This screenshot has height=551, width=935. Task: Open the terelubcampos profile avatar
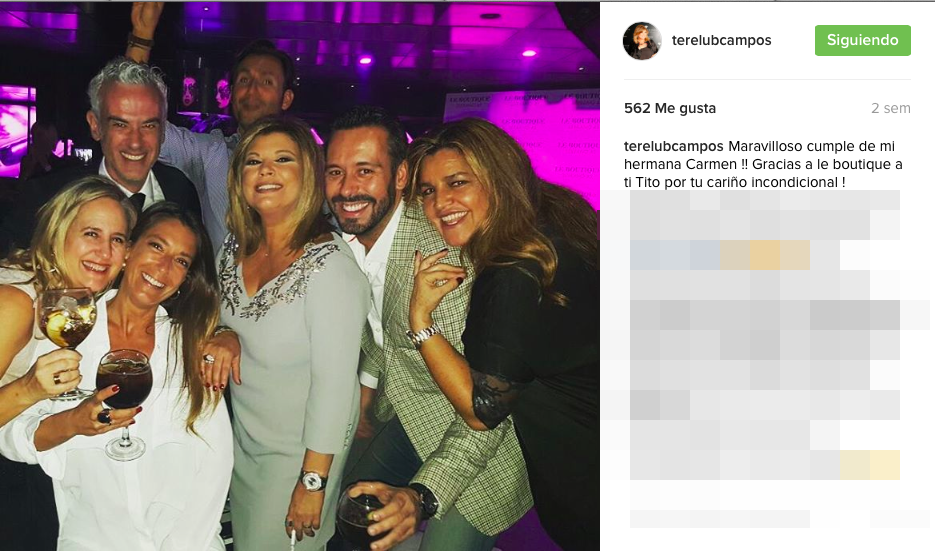click(642, 41)
